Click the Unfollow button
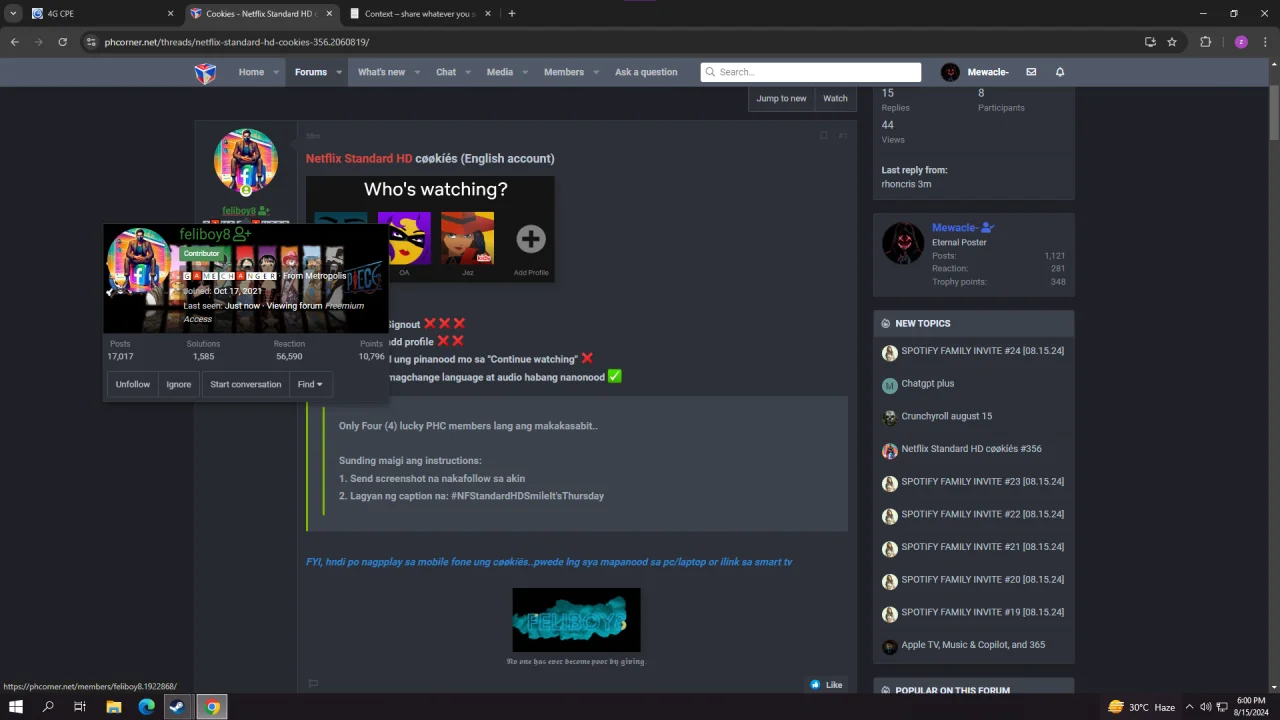1280x720 pixels. 133,384
